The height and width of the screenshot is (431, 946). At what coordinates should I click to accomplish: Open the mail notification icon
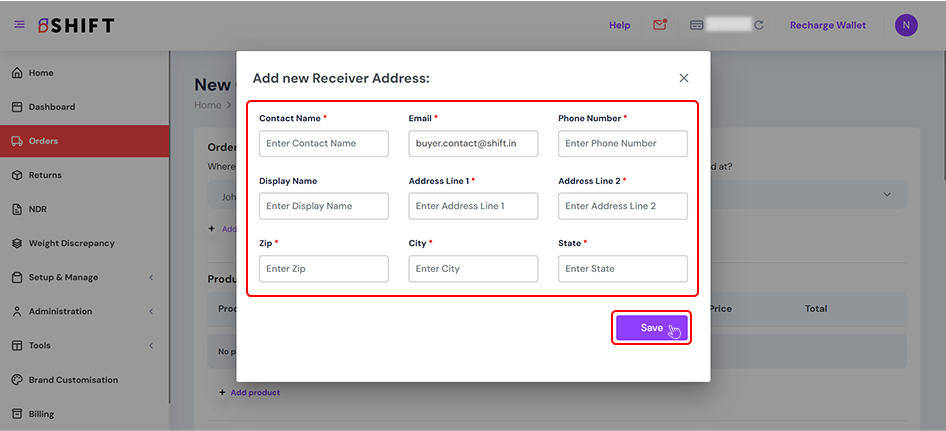[x=659, y=25]
